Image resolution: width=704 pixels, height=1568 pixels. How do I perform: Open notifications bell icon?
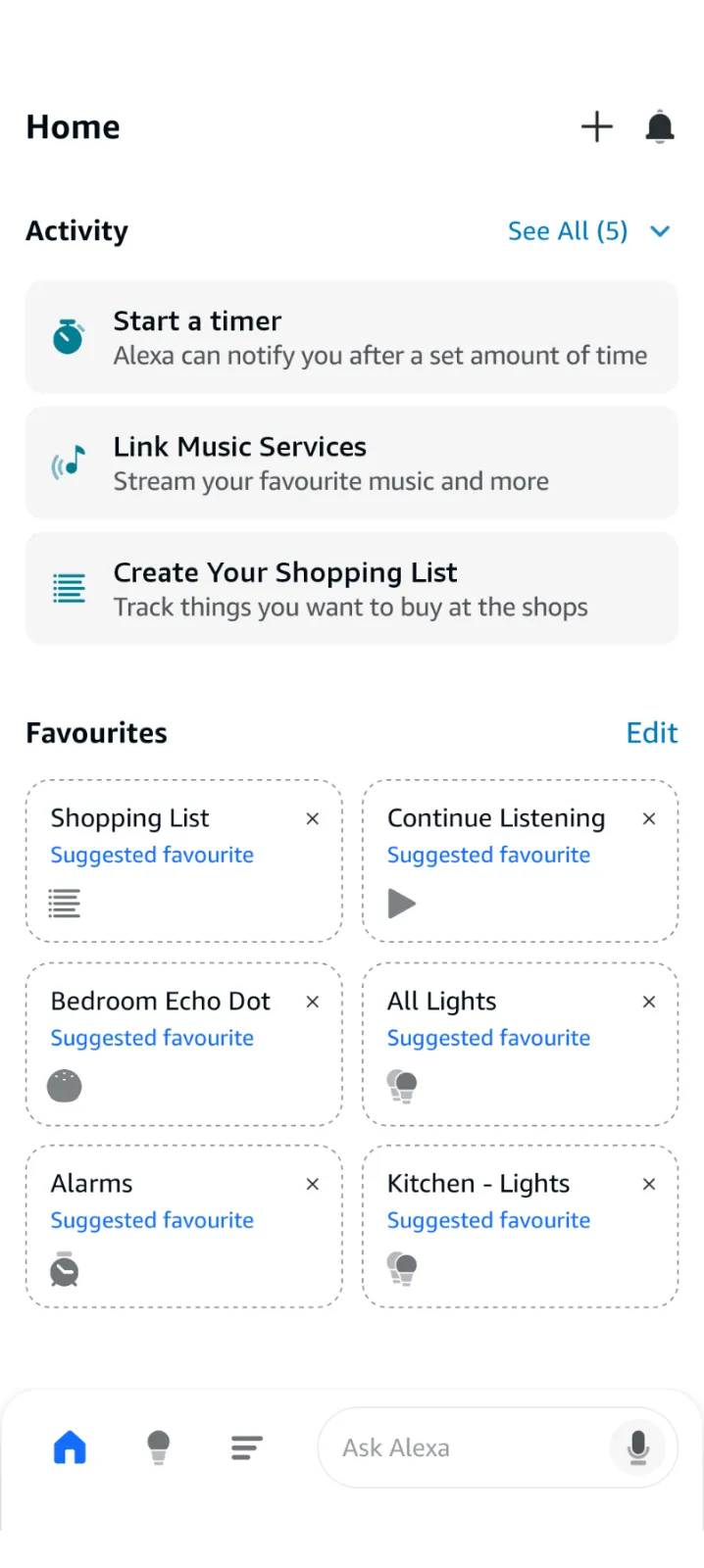coord(660,127)
